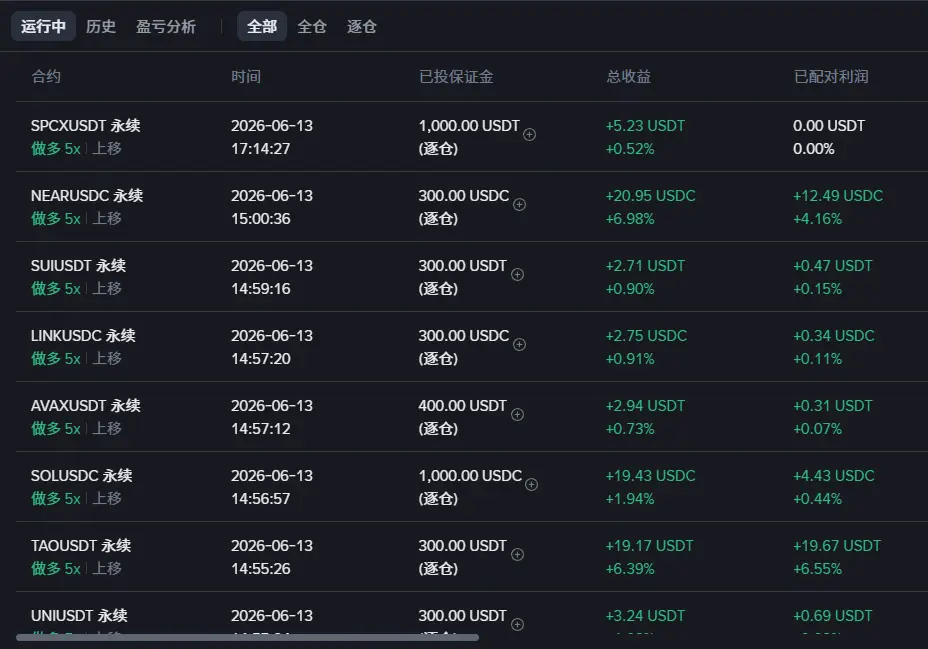928x649 pixels.
Task: Select the 逐仓 filter
Action: [x=362, y=26]
